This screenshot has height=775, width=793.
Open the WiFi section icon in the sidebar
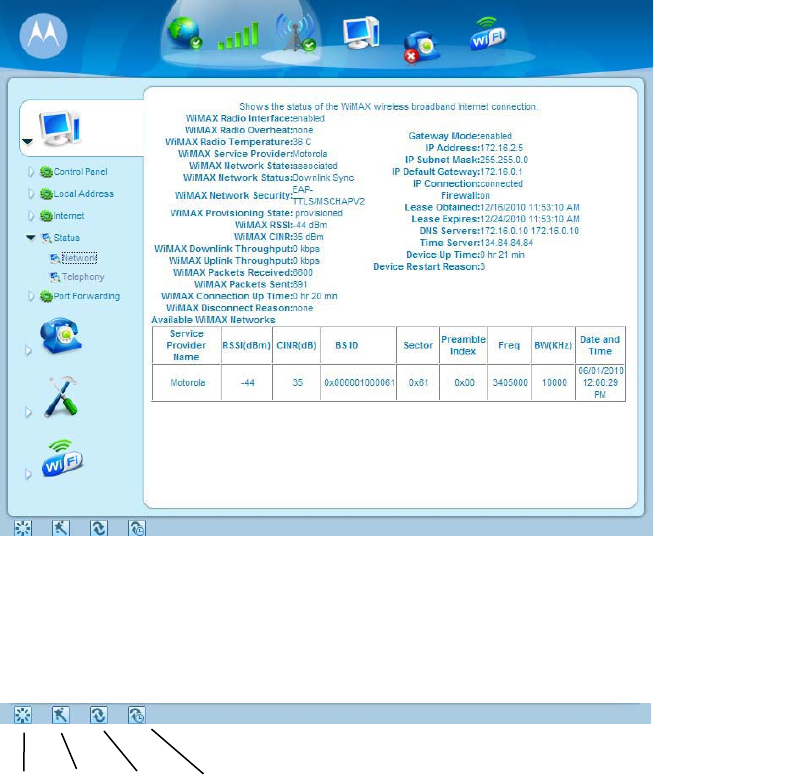pos(62,458)
